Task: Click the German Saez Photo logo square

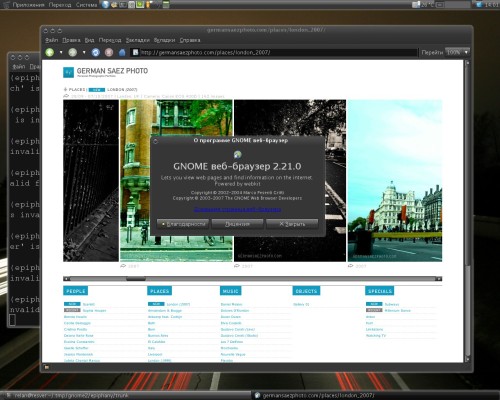Action: 68,72
